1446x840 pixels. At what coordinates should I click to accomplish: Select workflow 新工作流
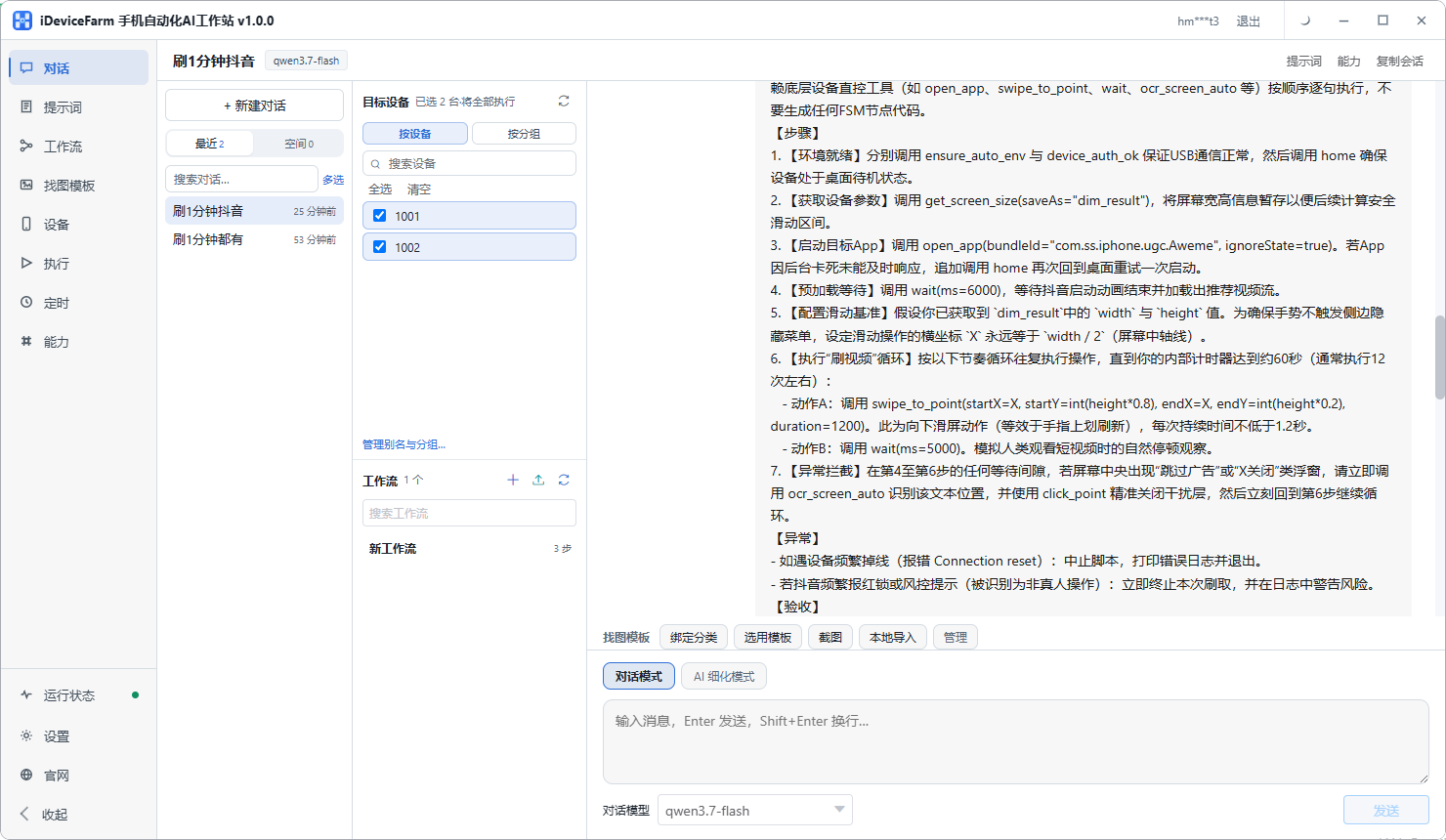(x=469, y=549)
